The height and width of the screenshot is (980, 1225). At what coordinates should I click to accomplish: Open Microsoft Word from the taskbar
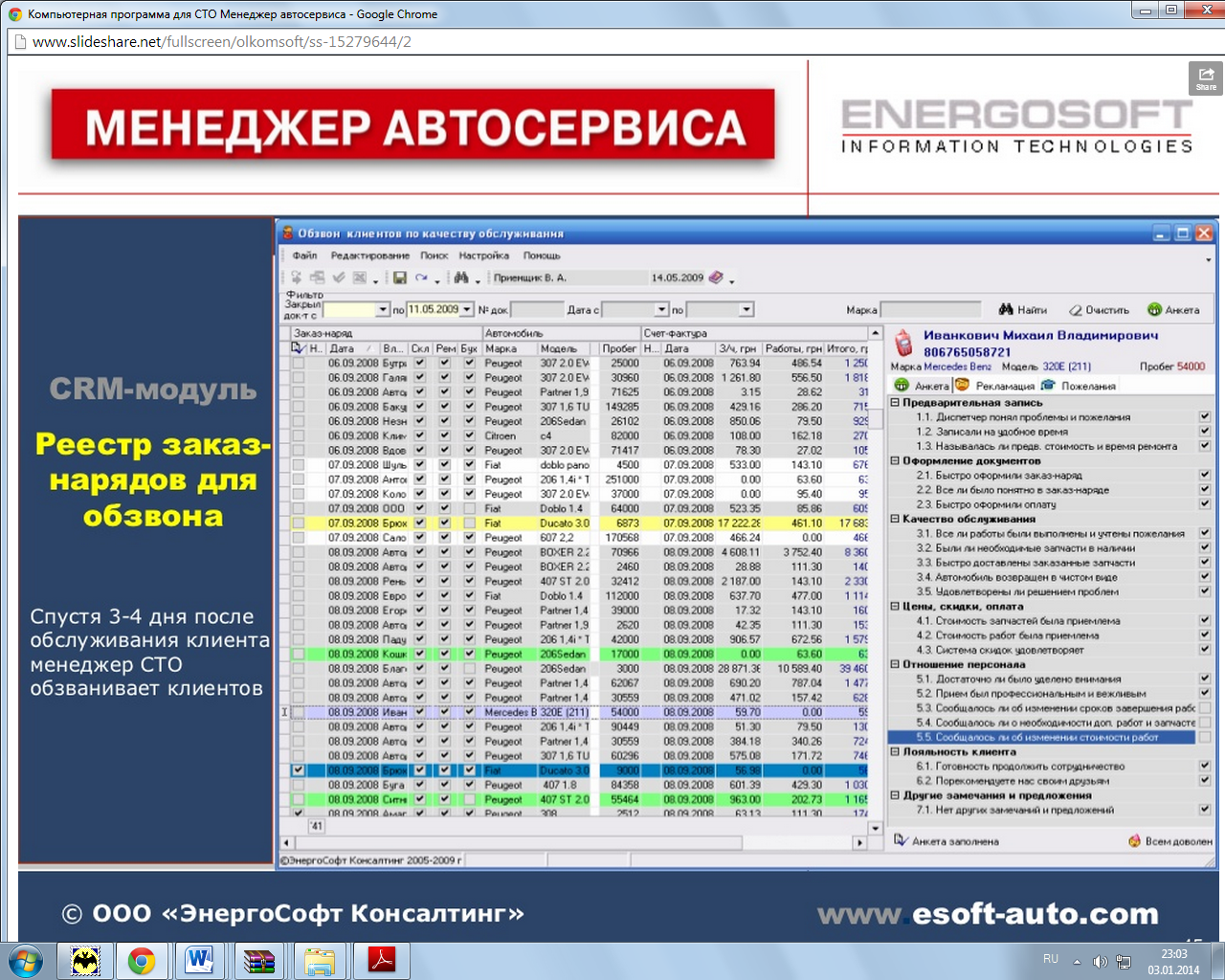(200, 960)
